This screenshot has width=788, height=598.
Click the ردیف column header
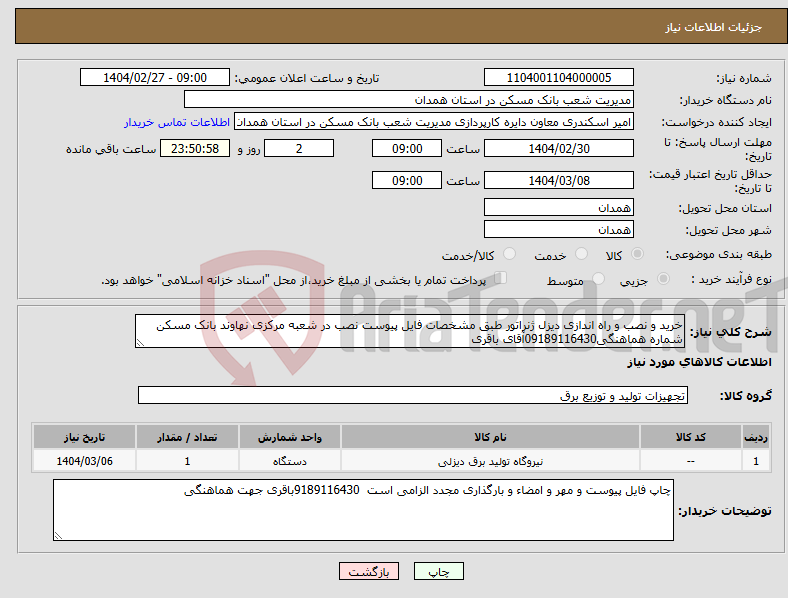coord(756,437)
